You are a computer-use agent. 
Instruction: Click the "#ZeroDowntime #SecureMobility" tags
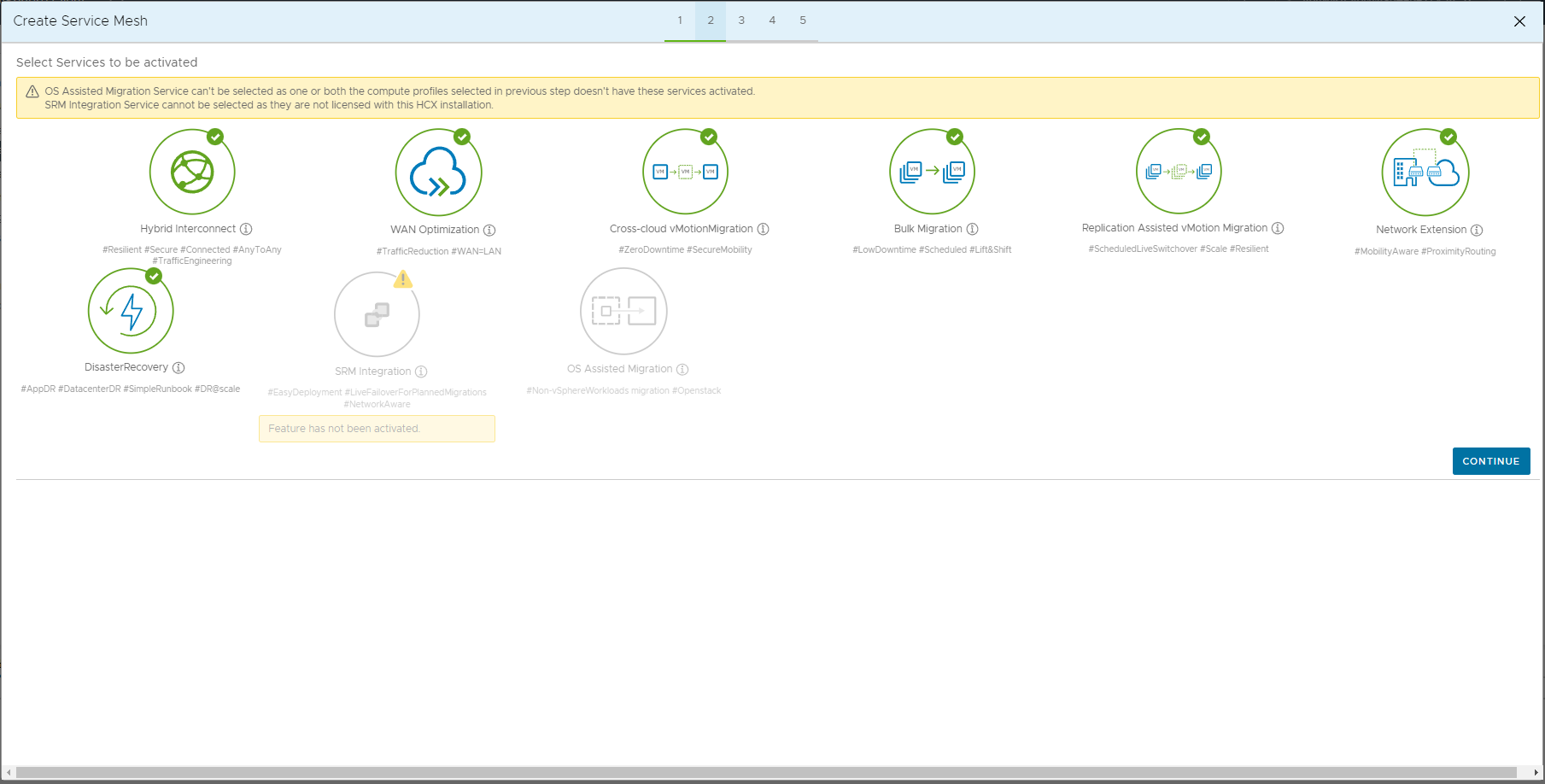[x=686, y=249]
